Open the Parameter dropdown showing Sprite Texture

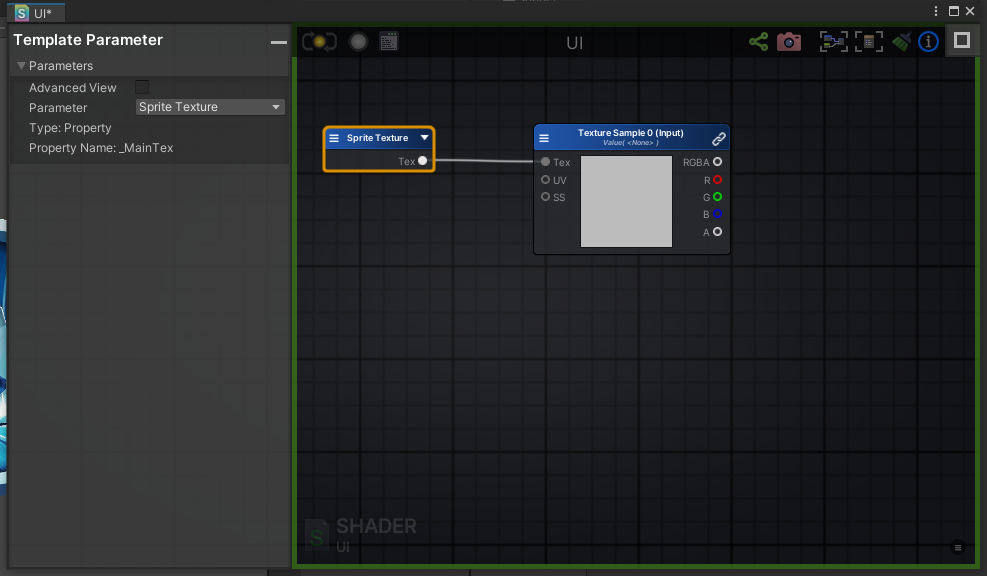pyautogui.click(x=210, y=107)
